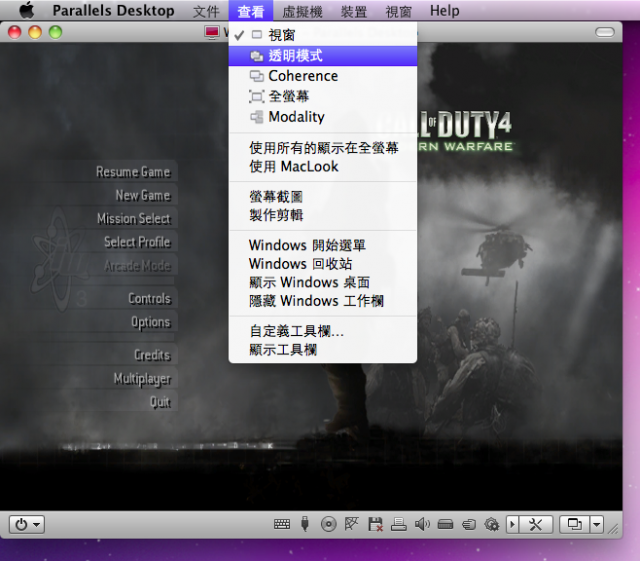Screen dimensions: 640x561
Task: Click the shared folders hand icon
Action: [x=469, y=524]
